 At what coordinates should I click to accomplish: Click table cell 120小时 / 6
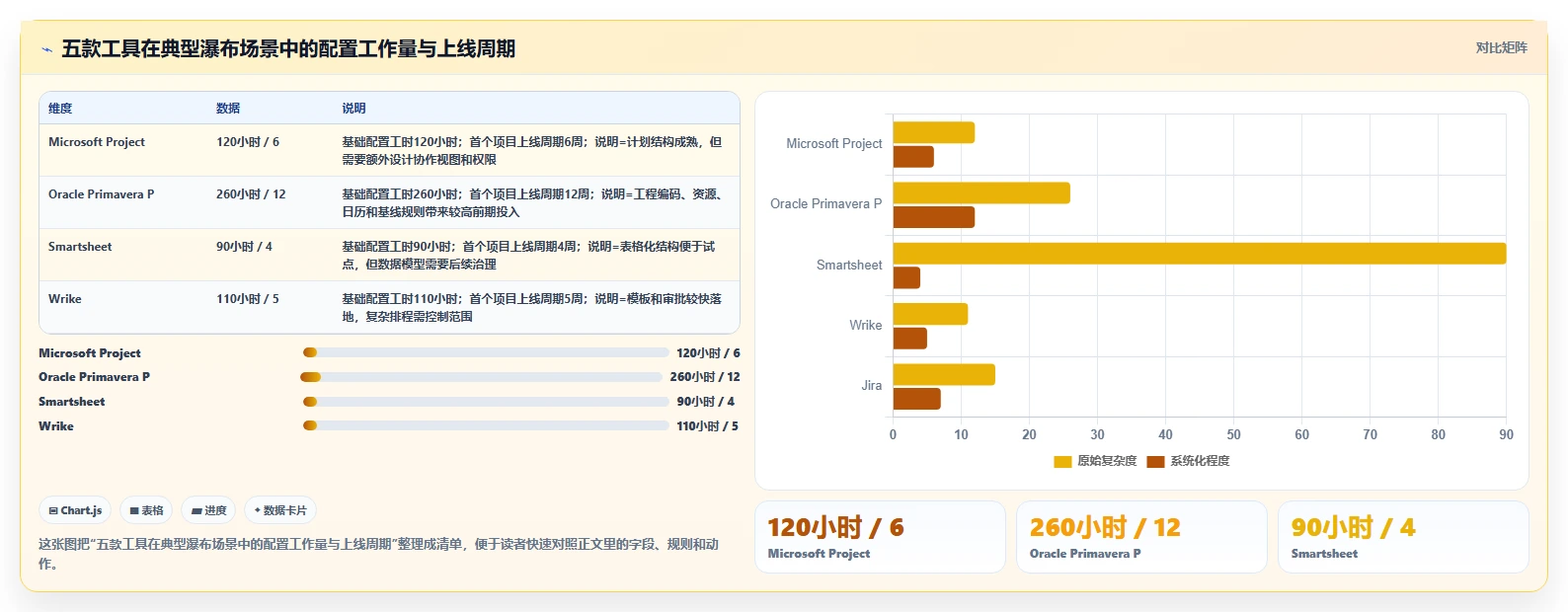248,142
